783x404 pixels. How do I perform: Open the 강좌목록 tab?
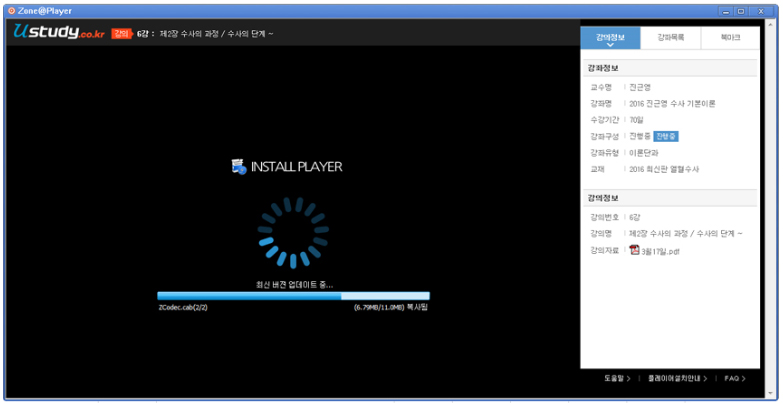click(670, 37)
